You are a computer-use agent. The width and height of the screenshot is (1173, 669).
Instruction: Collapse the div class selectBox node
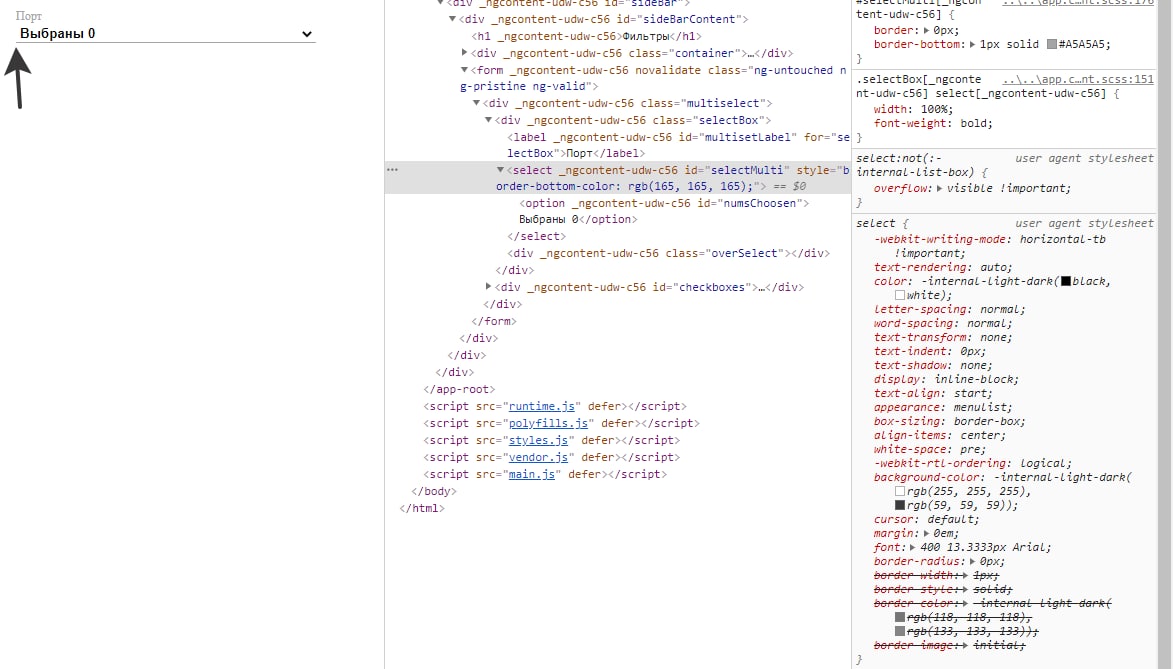pos(489,120)
